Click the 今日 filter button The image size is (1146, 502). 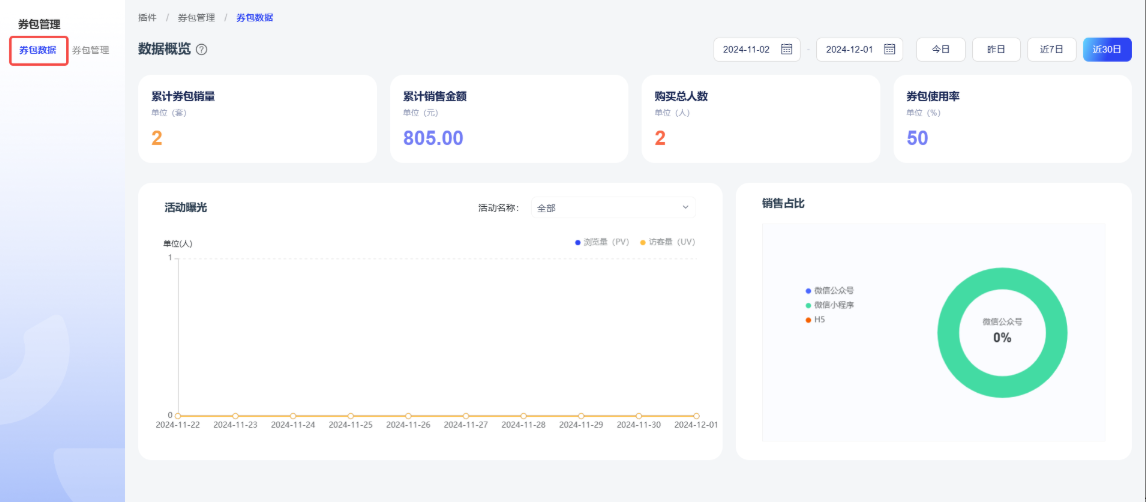tap(940, 49)
